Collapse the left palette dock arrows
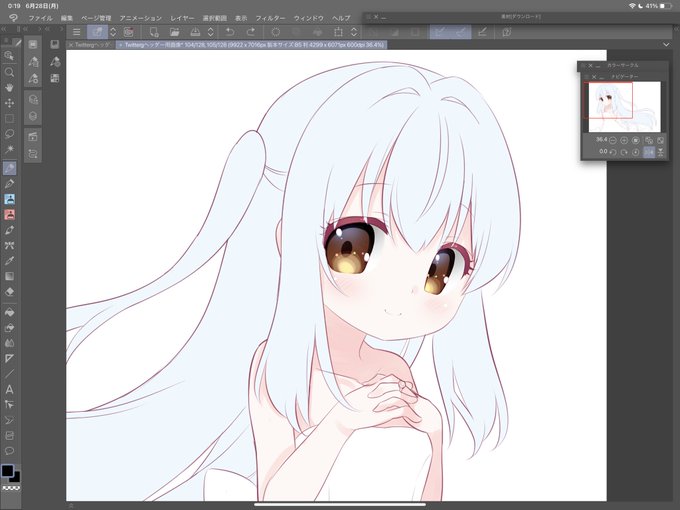This screenshot has height=510, width=680. pyautogui.click(x=3, y=29)
